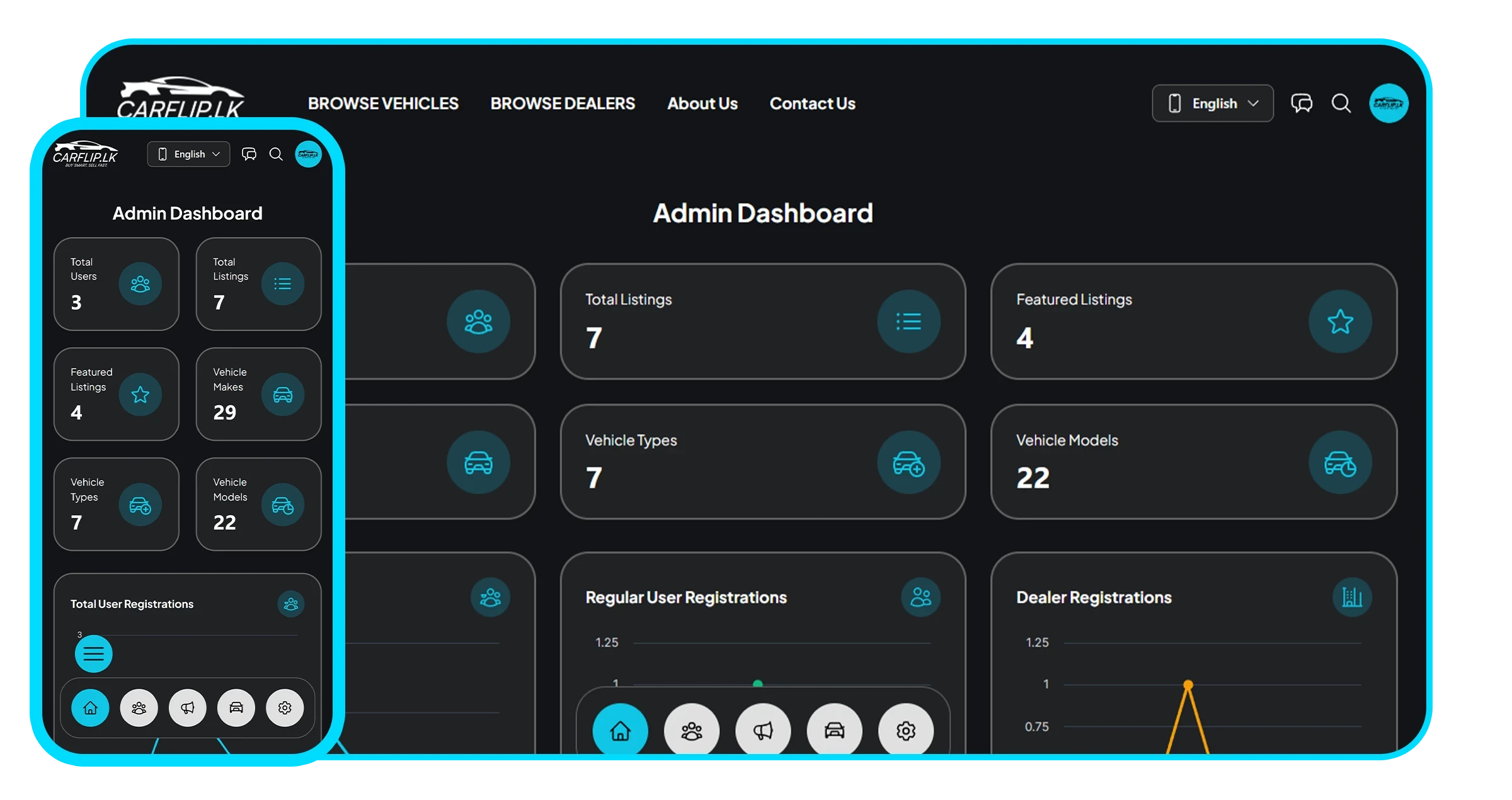Open the Contact Us link

pos(812,103)
